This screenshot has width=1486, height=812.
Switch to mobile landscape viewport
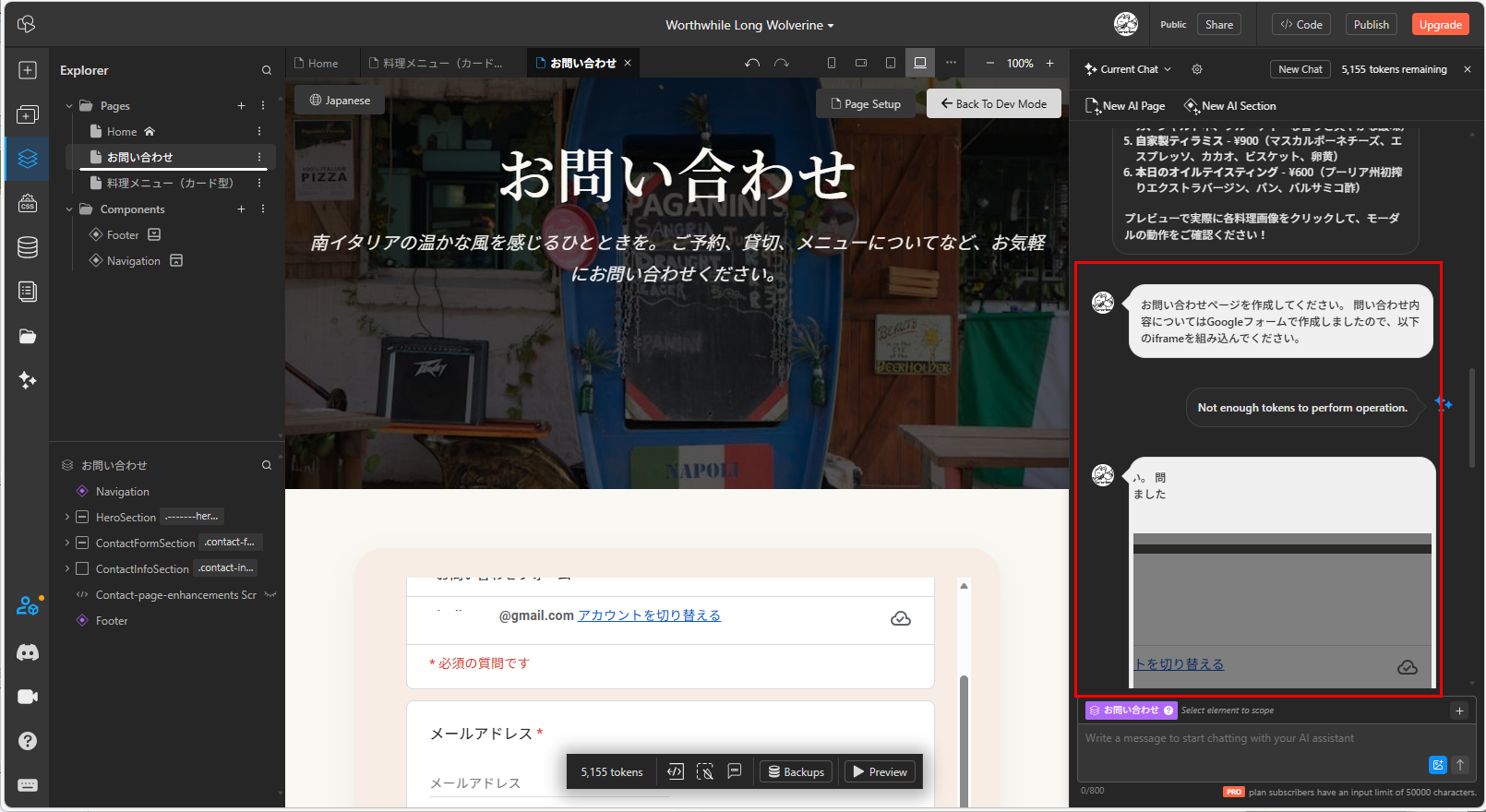(x=861, y=63)
